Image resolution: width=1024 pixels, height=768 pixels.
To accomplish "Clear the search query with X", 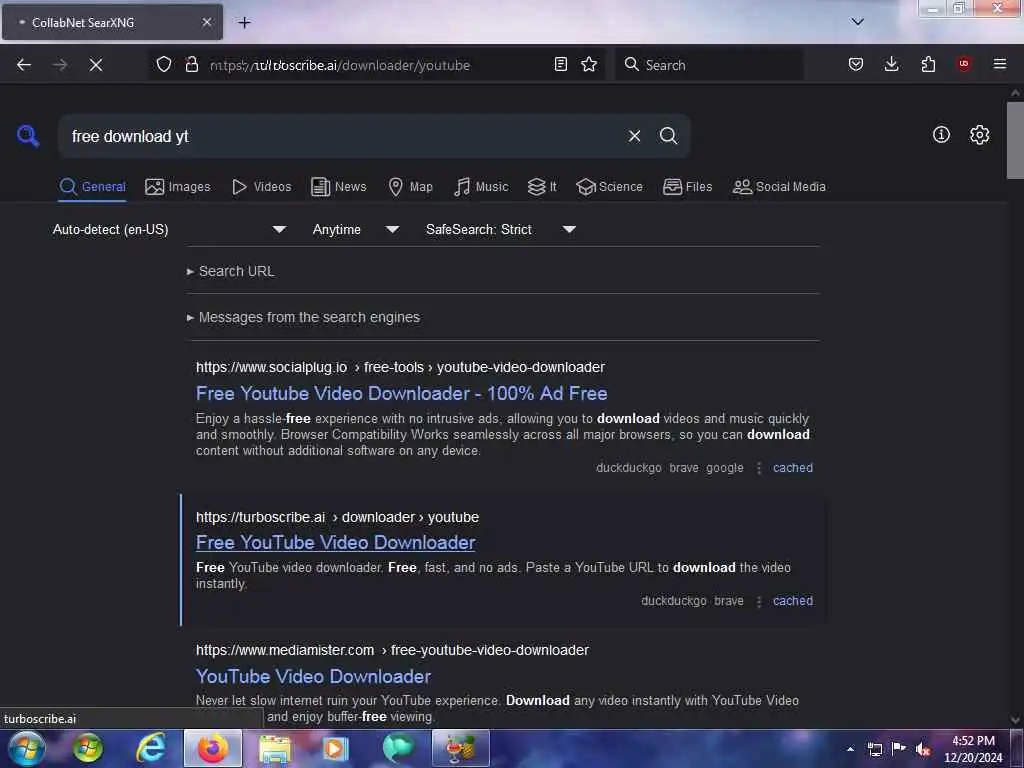I will (x=634, y=136).
